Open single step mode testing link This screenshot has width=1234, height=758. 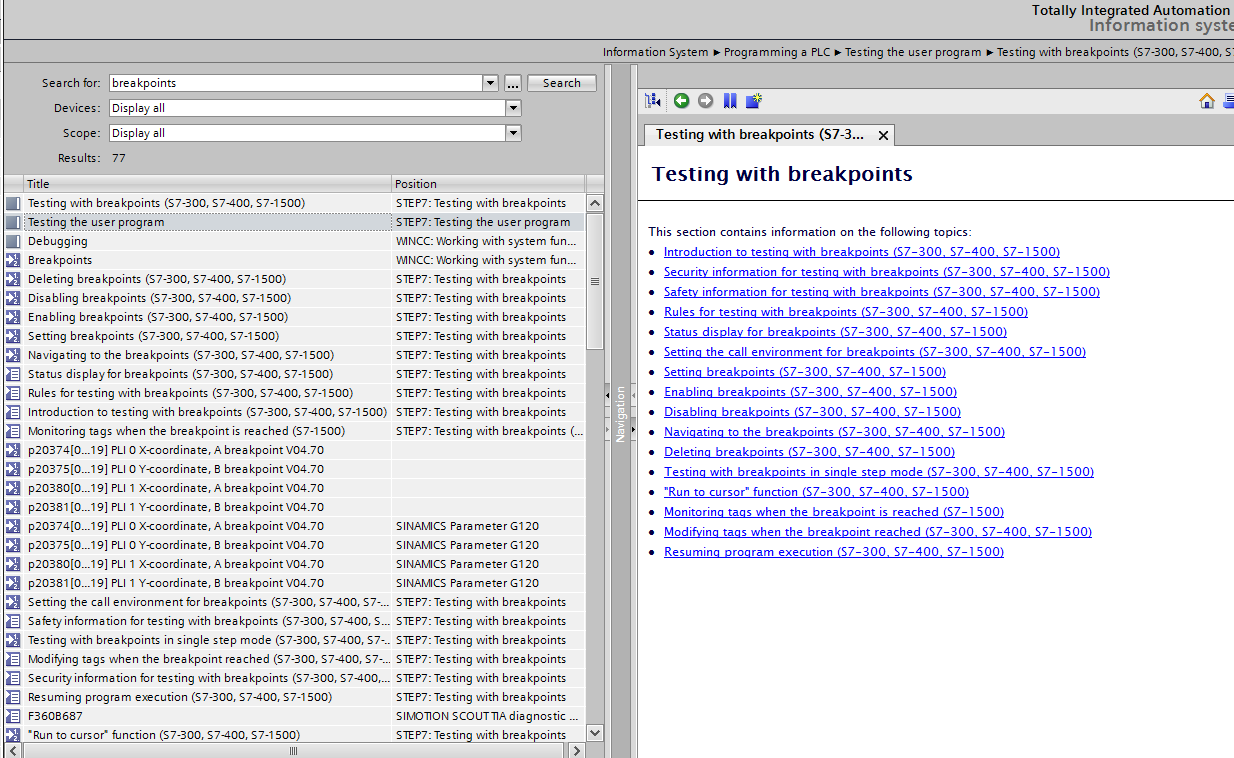(x=879, y=472)
